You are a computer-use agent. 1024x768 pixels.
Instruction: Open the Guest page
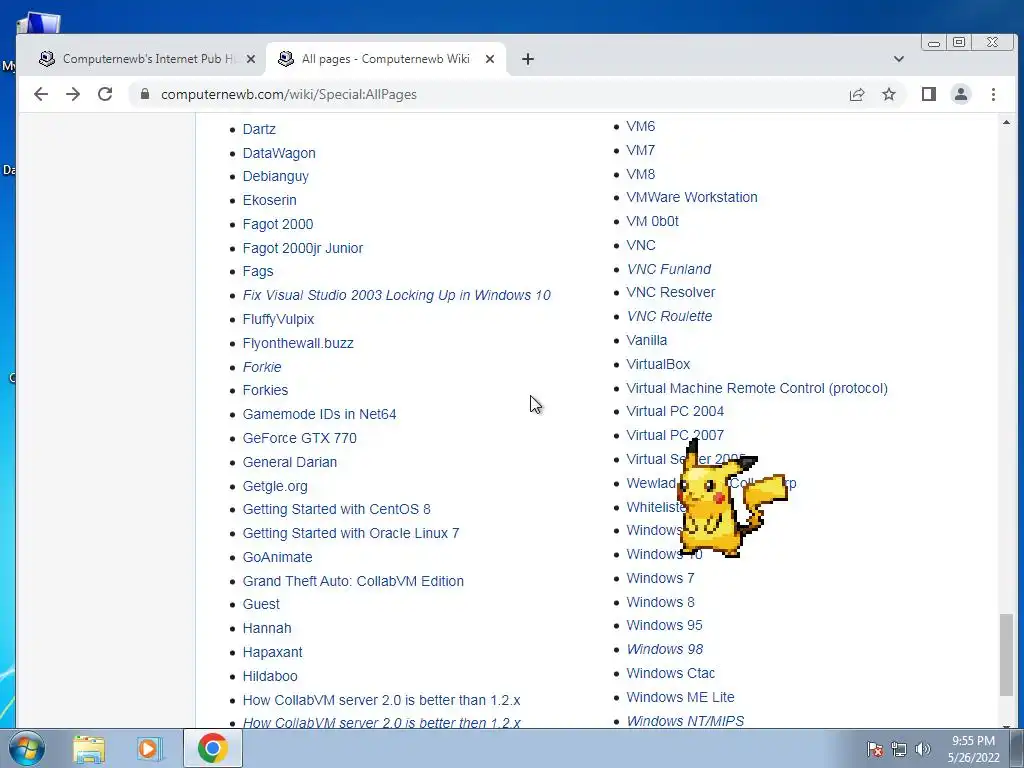[261, 604]
